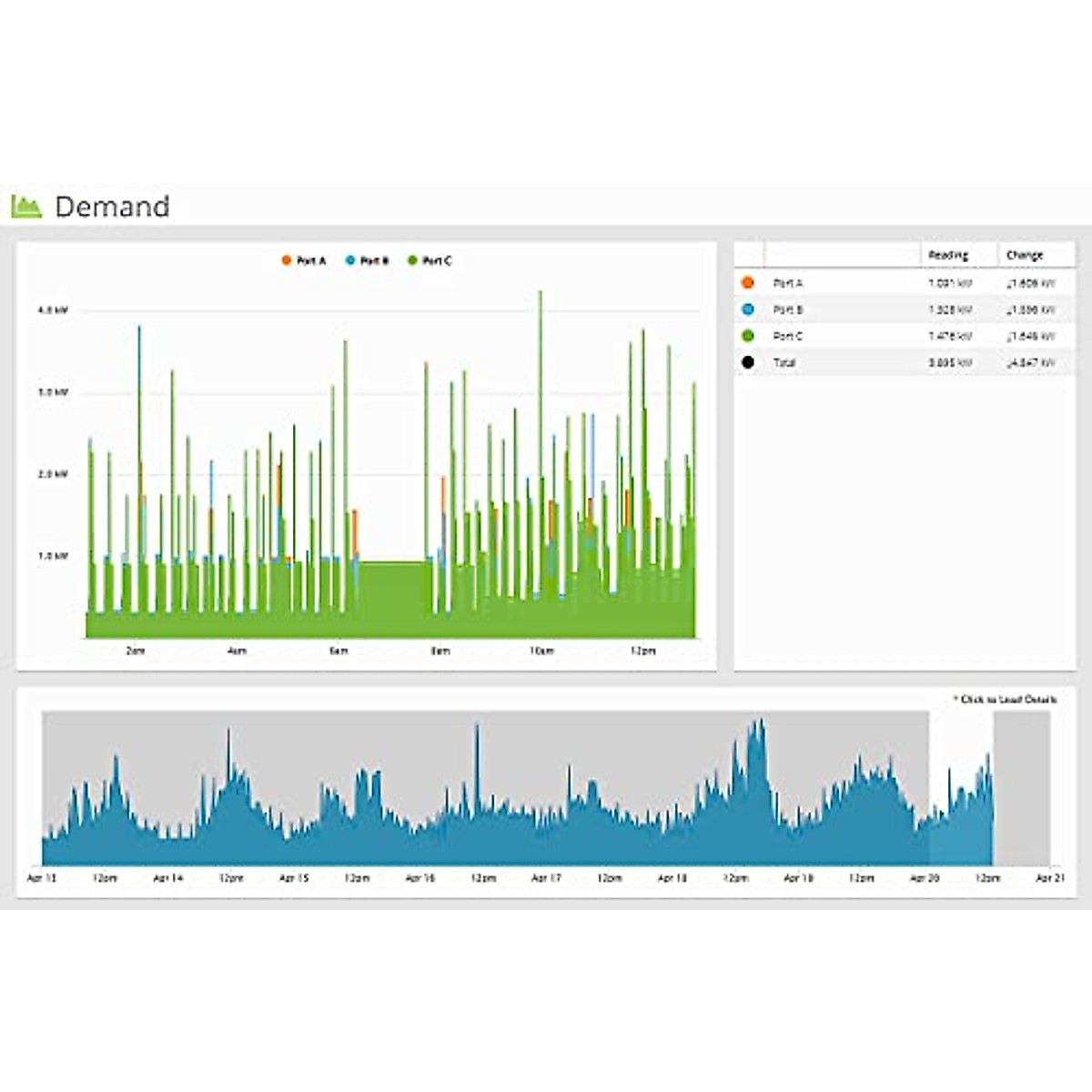Click the Apr 16 label on overview timeline

point(420,878)
